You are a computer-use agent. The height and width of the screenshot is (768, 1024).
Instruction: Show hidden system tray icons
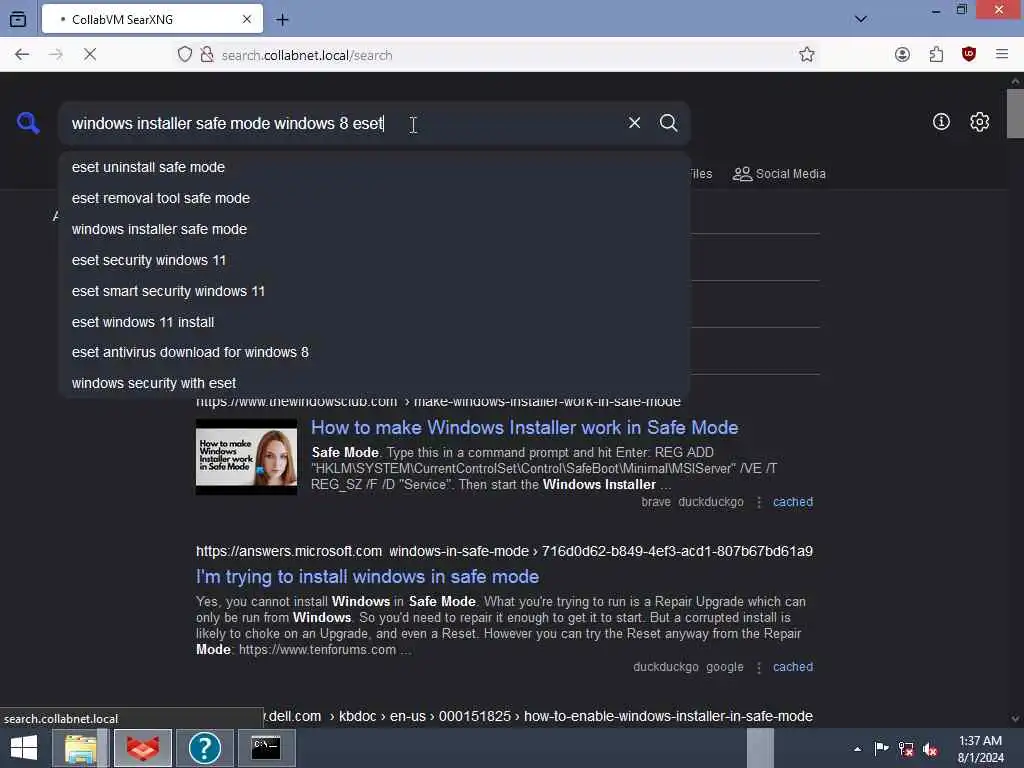coord(857,749)
